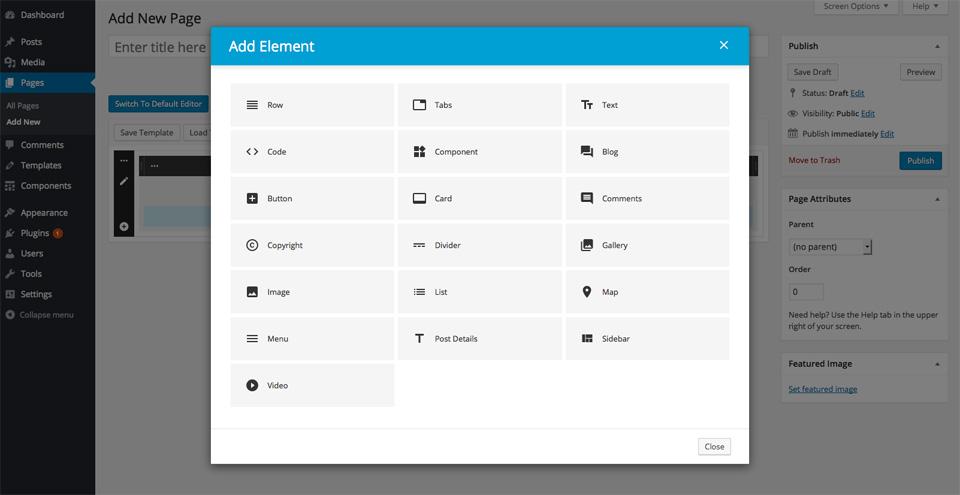
Task: Add a Tabs element
Action: point(479,105)
